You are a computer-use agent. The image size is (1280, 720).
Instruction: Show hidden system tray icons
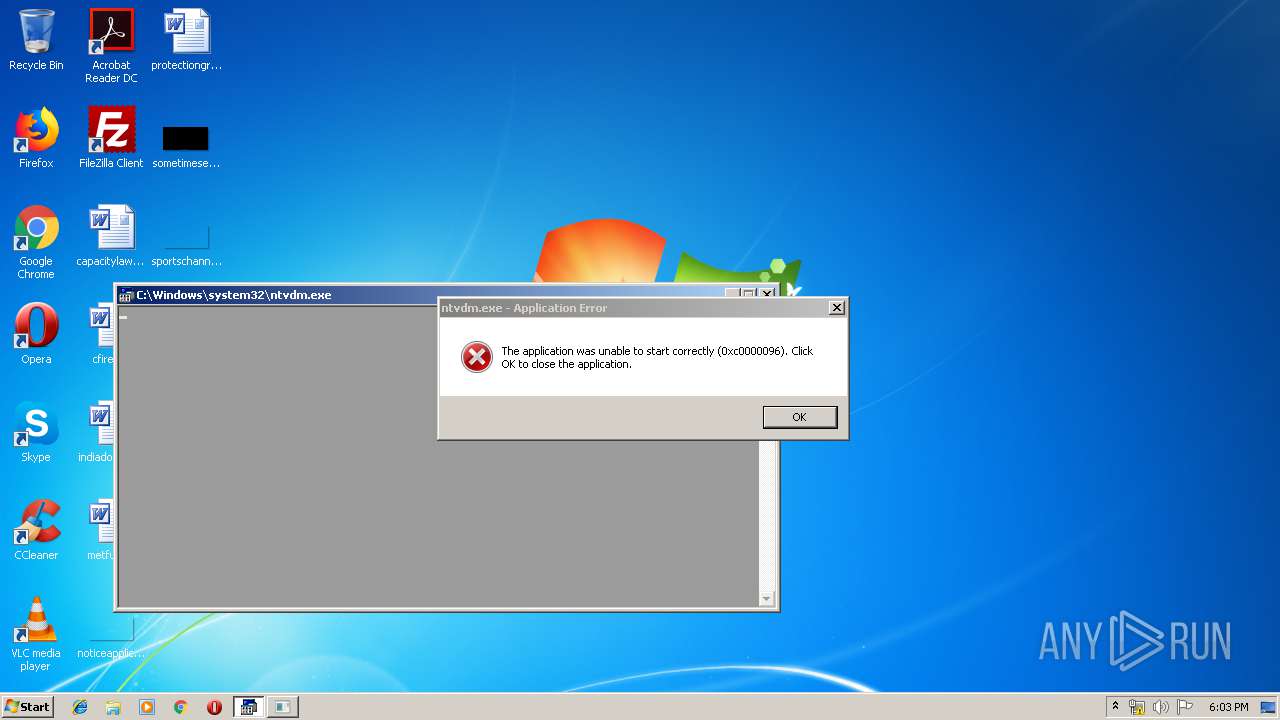point(1115,707)
